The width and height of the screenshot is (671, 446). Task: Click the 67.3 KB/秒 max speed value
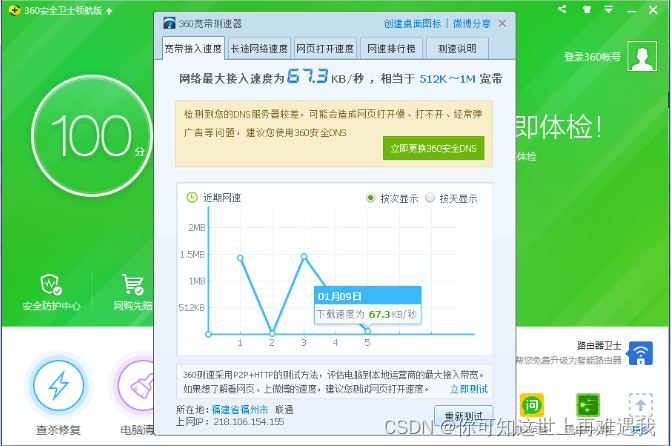307,76
